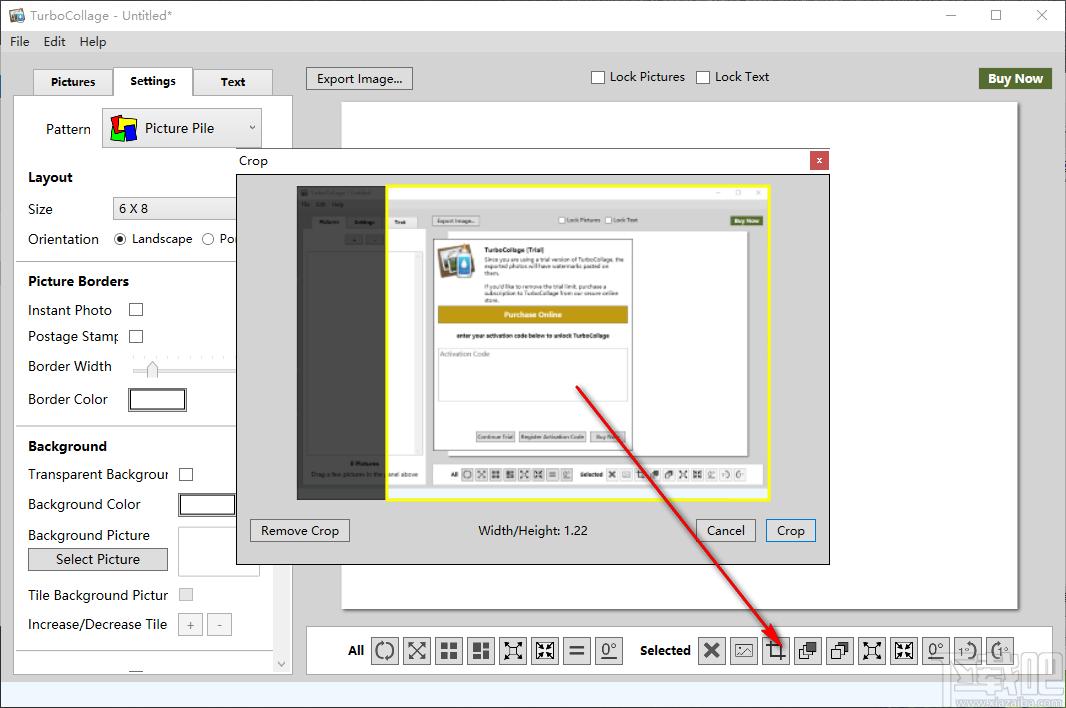This screenshot has width=1066, height=708.
Task: Click the Remove Crop button
Action: pyautogui.click(x=300, y=530)
